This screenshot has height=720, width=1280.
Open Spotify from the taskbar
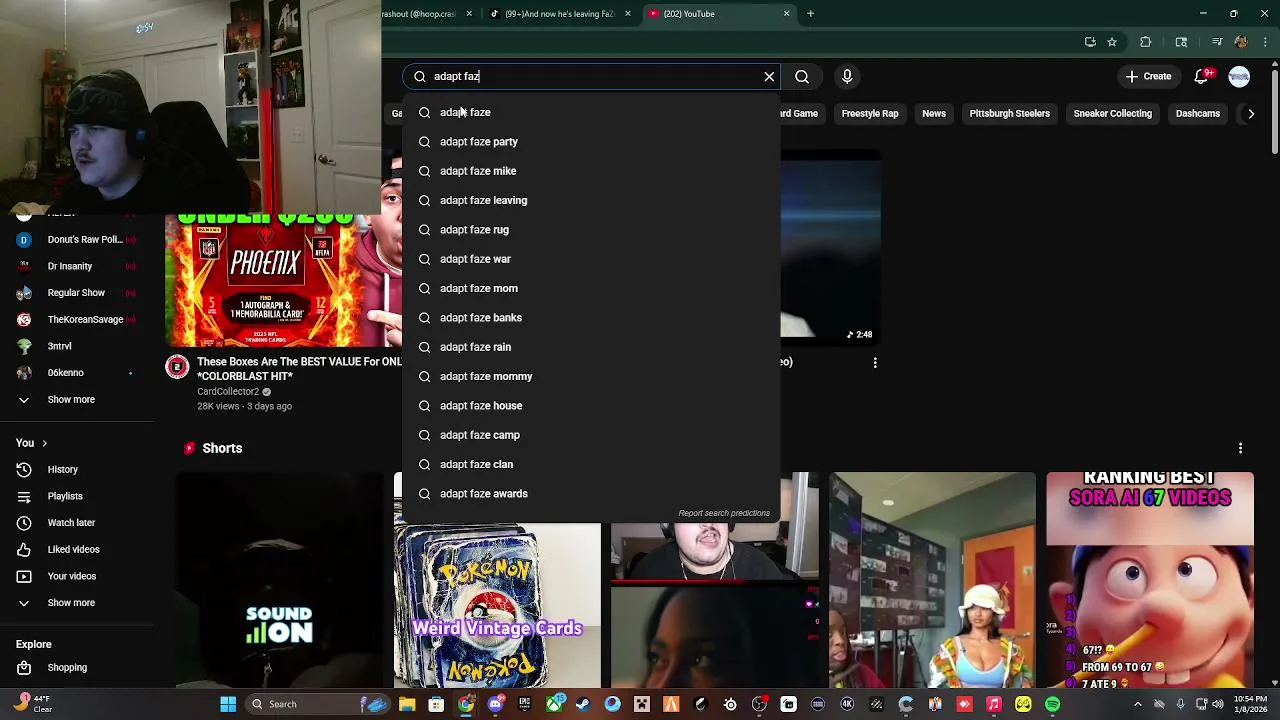coord(1052,704)
